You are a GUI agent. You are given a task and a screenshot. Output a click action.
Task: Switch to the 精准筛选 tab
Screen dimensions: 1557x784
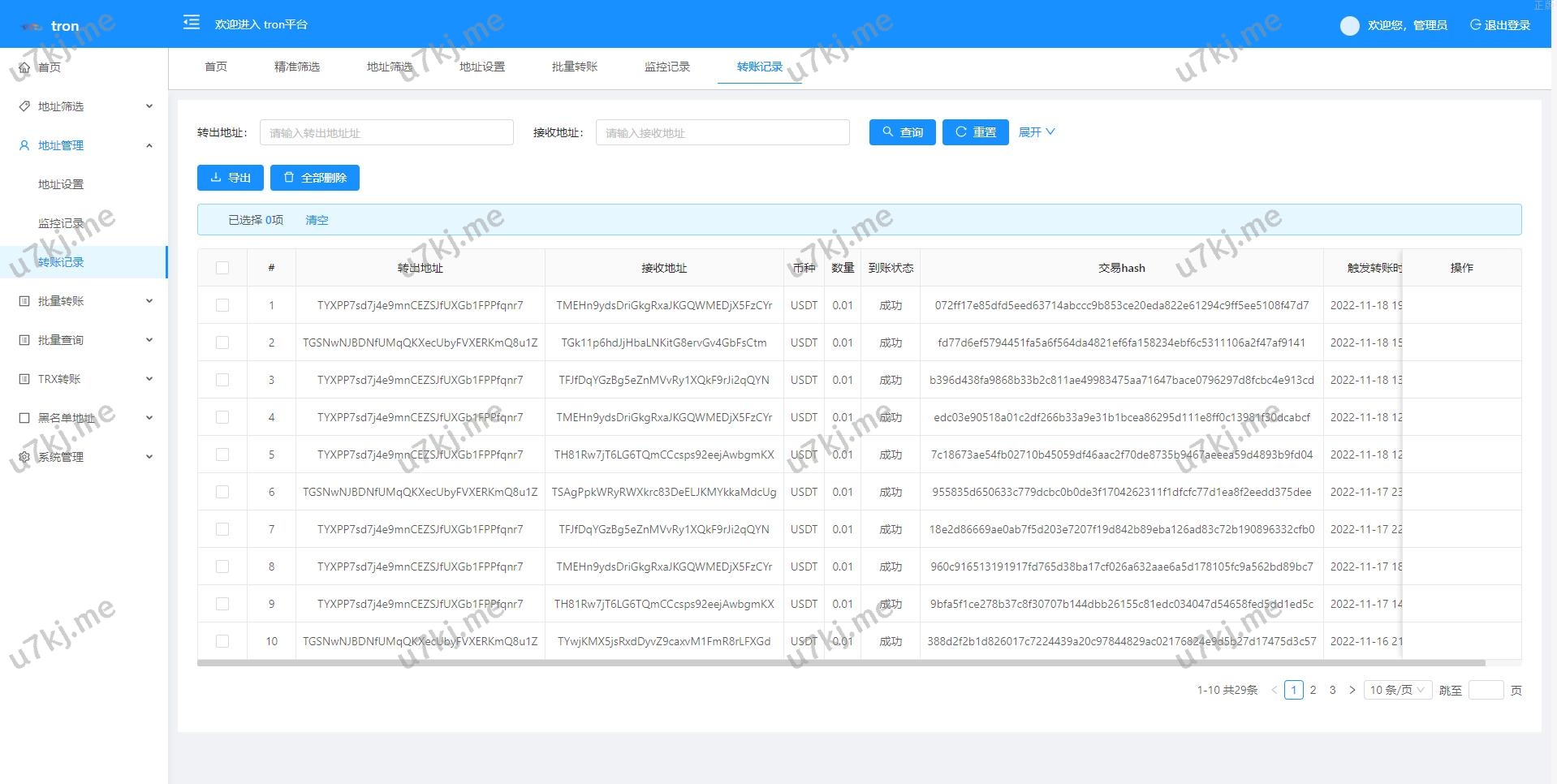pyautogui.click(x=297, y=67)
